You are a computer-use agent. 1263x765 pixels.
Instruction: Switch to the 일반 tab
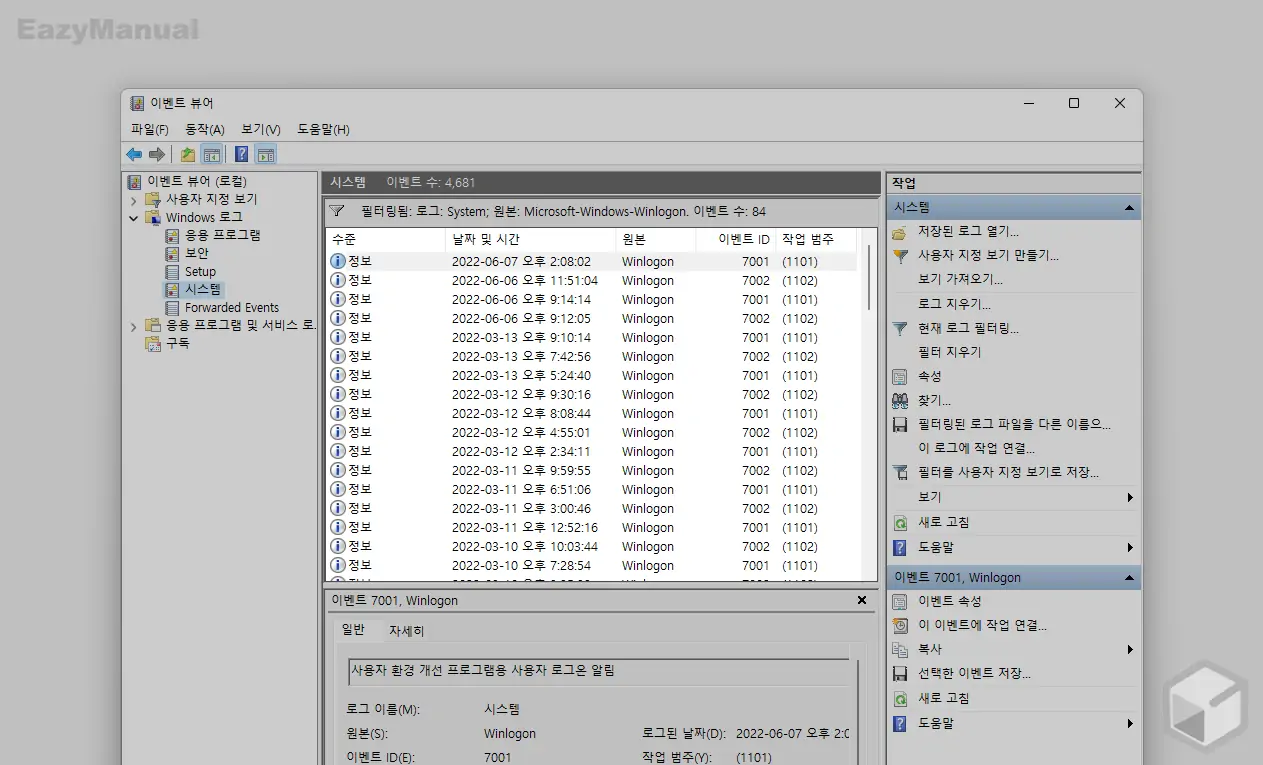pos(353,630)
